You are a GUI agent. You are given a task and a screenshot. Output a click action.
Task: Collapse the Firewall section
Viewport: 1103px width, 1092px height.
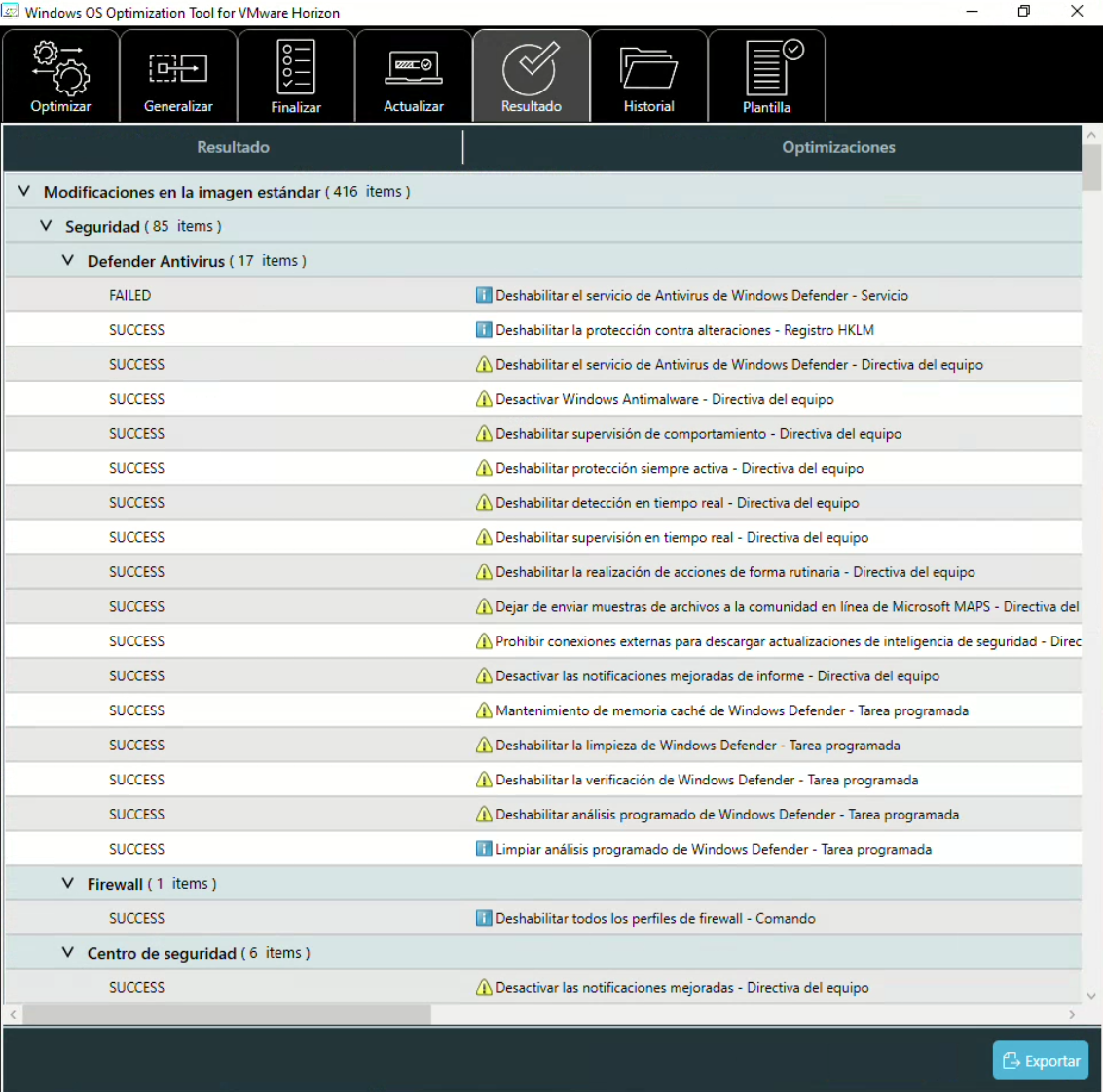(68, 884)
